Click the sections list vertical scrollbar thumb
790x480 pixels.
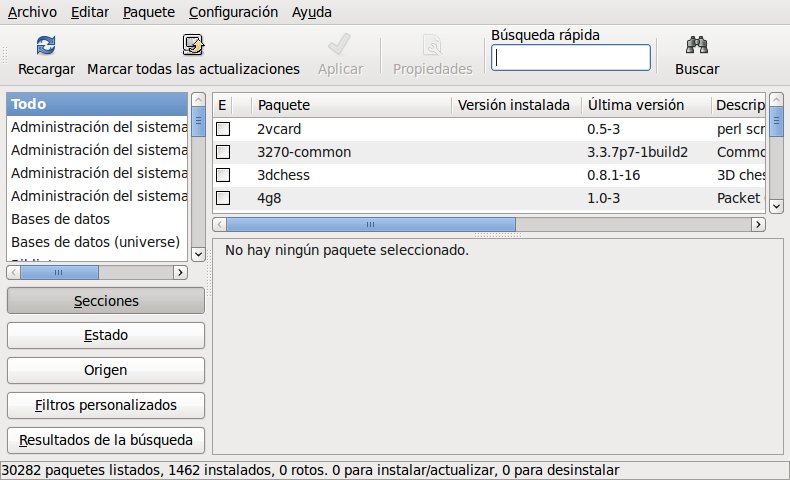[x=199, y=121]
